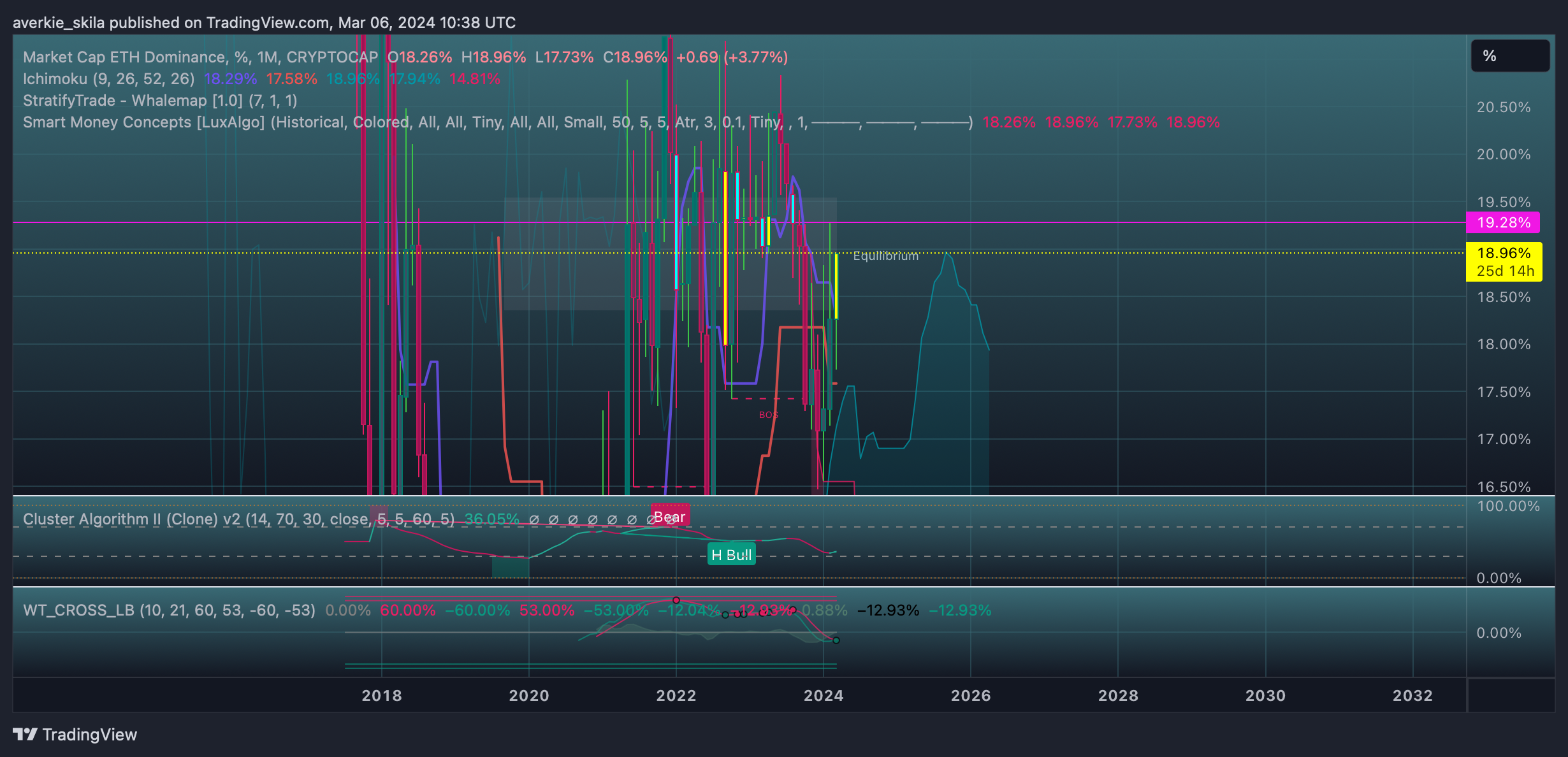Image resolution: width=1568 pixels, height=757 pixels.
Task: Click the 17.50% price scale label
Action: tap(1504, 392)
